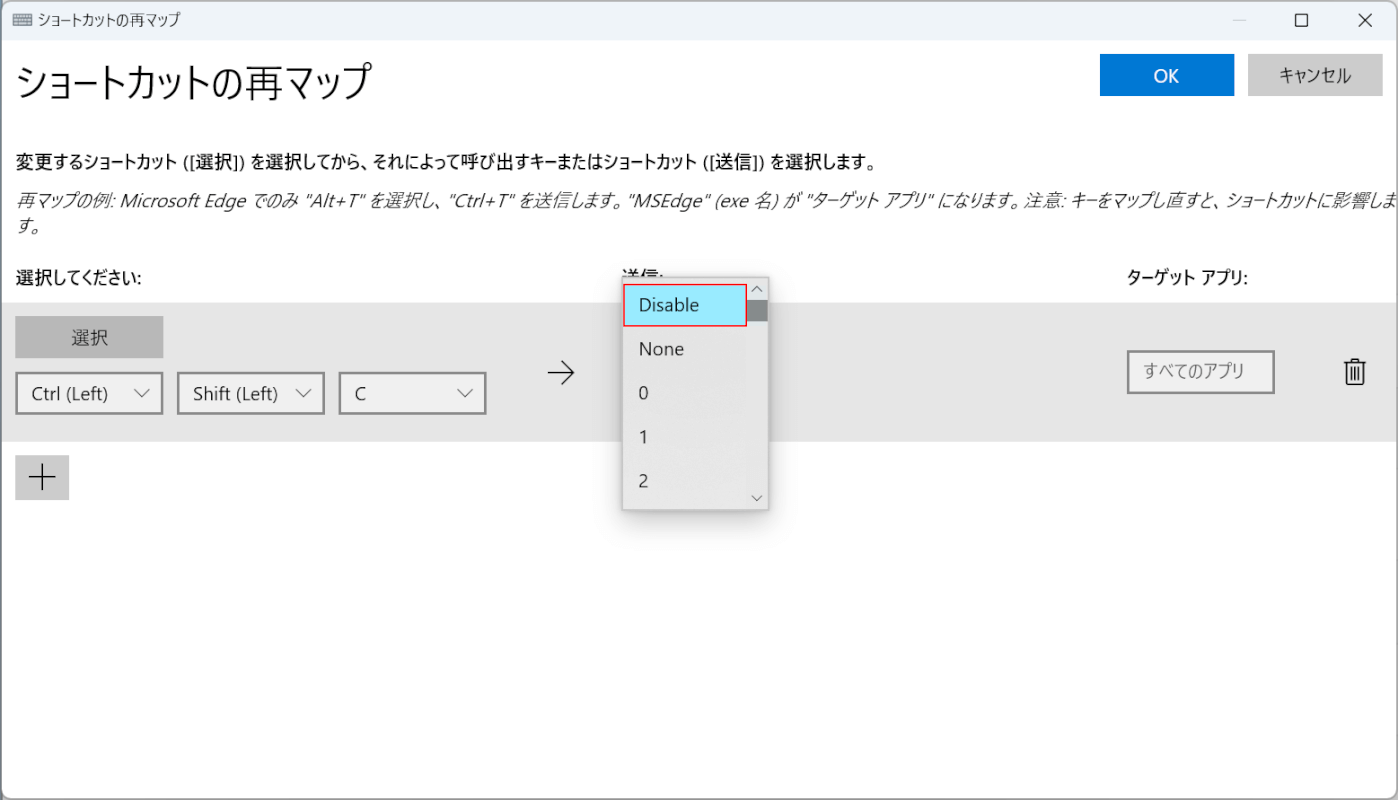The height and width of the screenshot is (800, 1398).
Task: Click dropdown list scroll-up arrow
Action: click(x=757, y=289)
